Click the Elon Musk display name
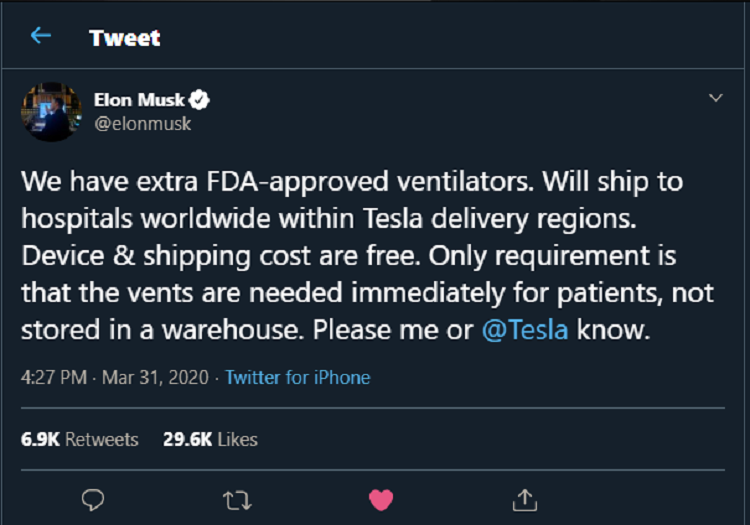The height and width of the screenshot is (525, 750). [x=139, y=100]
